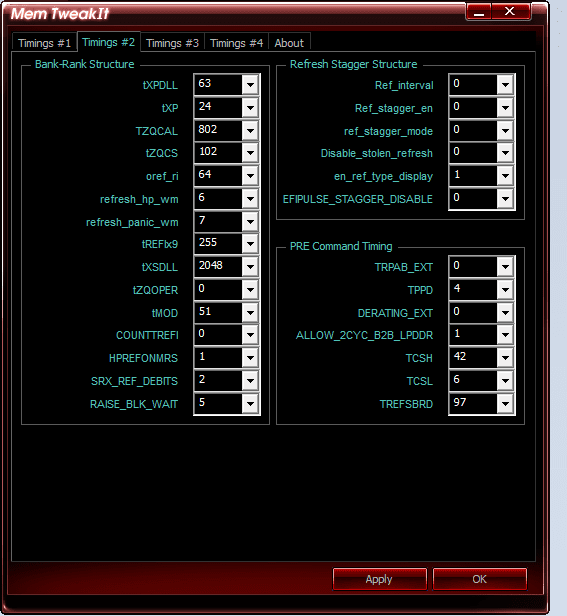The width and height of the screenshot is (567, 616).
Task: Open the COUNTTREFI dropdown
Action: [x=250, y=335]
